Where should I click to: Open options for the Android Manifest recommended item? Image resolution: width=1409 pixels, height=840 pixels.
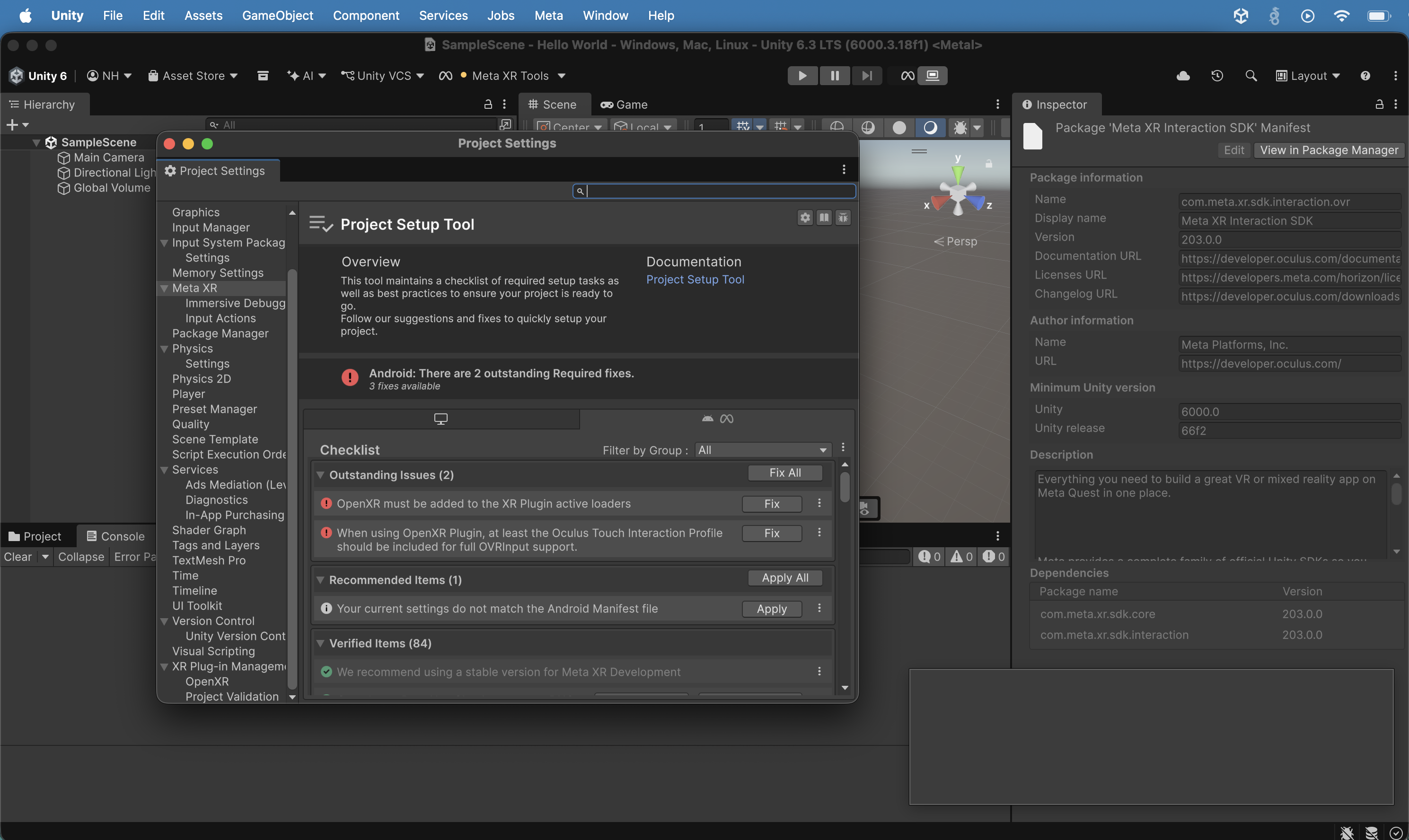819,608
